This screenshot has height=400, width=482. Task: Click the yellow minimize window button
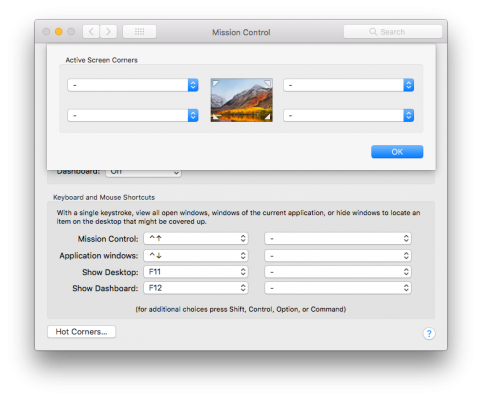(x=59, y=32)
